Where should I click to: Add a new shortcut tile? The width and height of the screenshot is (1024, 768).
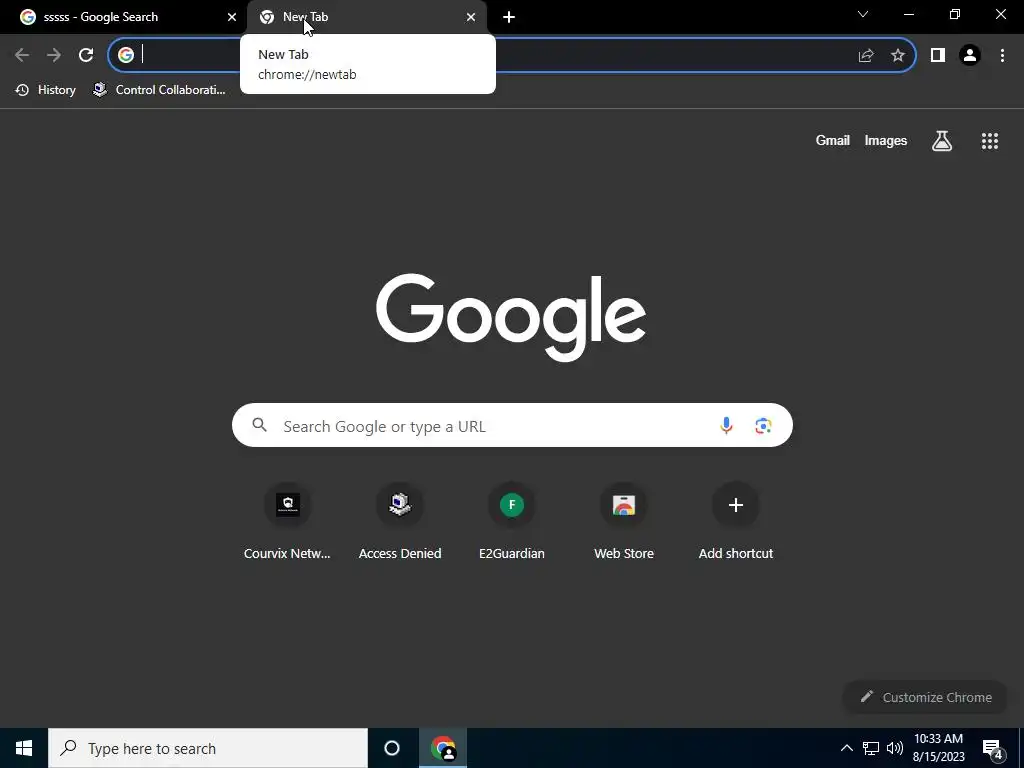point(735,522)
